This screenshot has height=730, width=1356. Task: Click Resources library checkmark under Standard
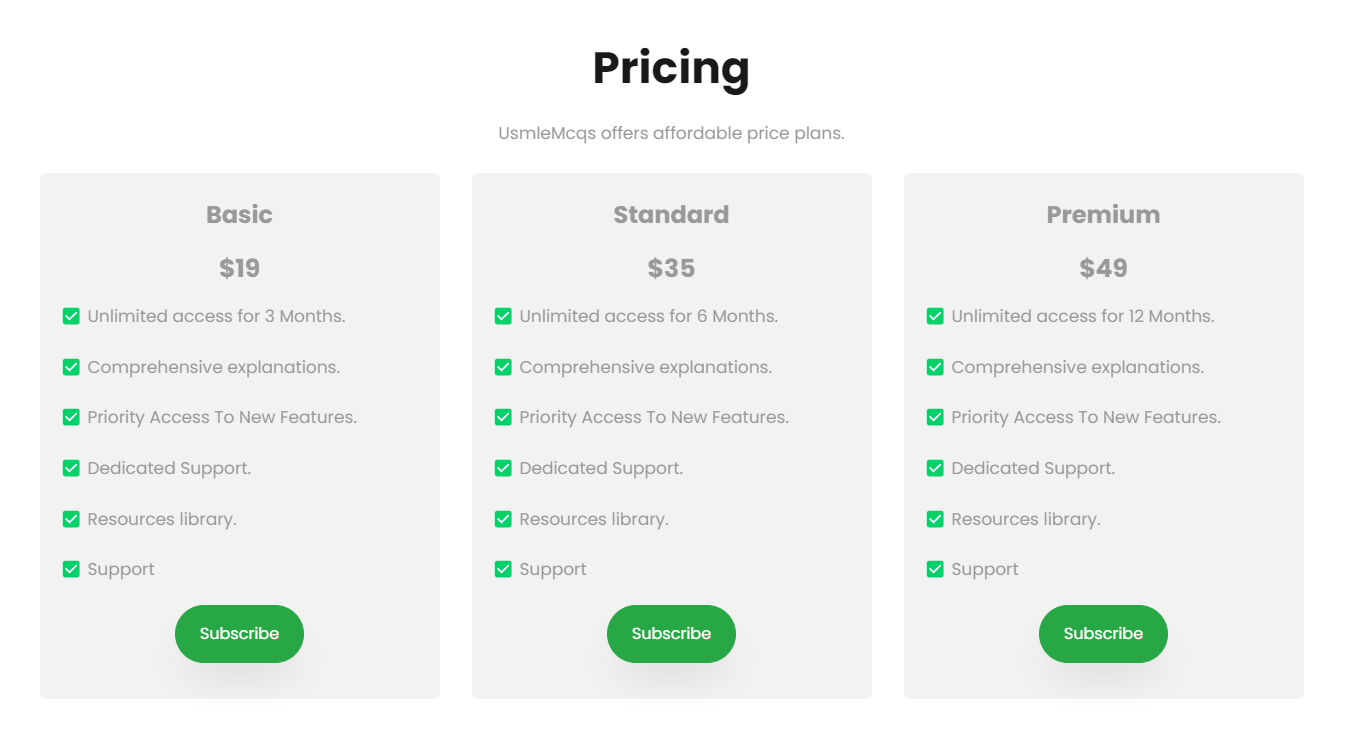[503, 518]
